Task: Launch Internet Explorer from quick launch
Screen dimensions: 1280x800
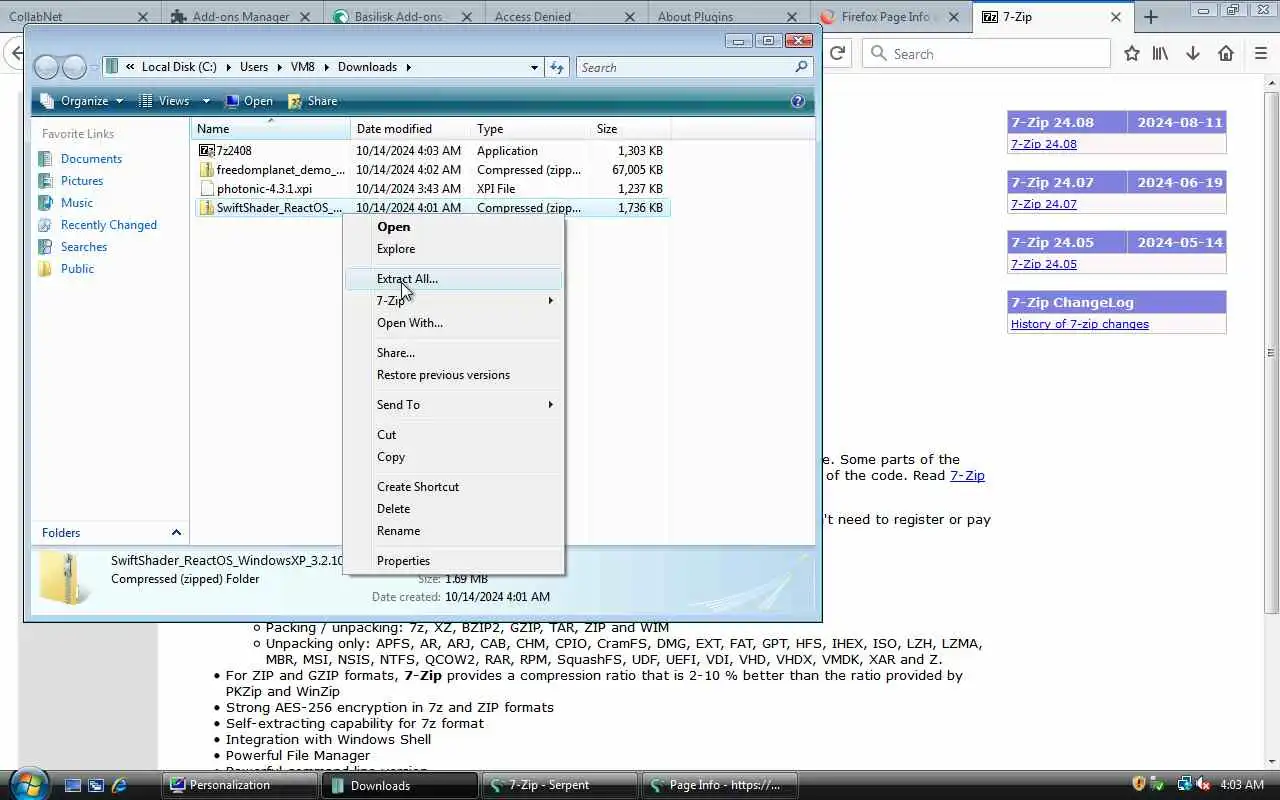Action: click(119, 786)
